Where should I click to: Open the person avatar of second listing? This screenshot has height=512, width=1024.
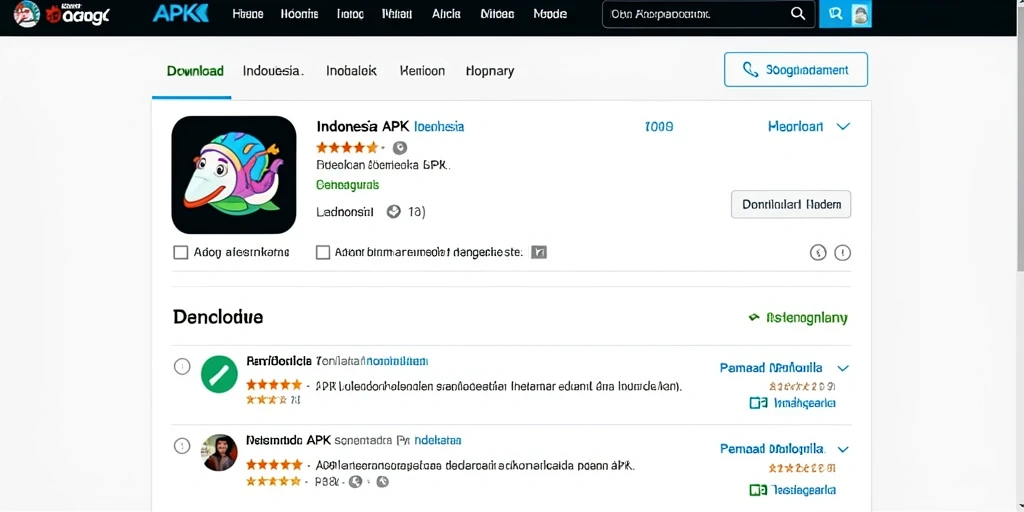tap(219, 453)
